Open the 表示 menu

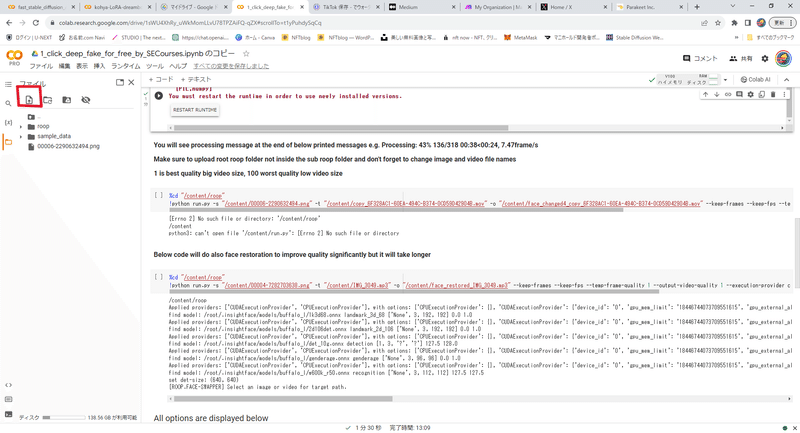82,66
